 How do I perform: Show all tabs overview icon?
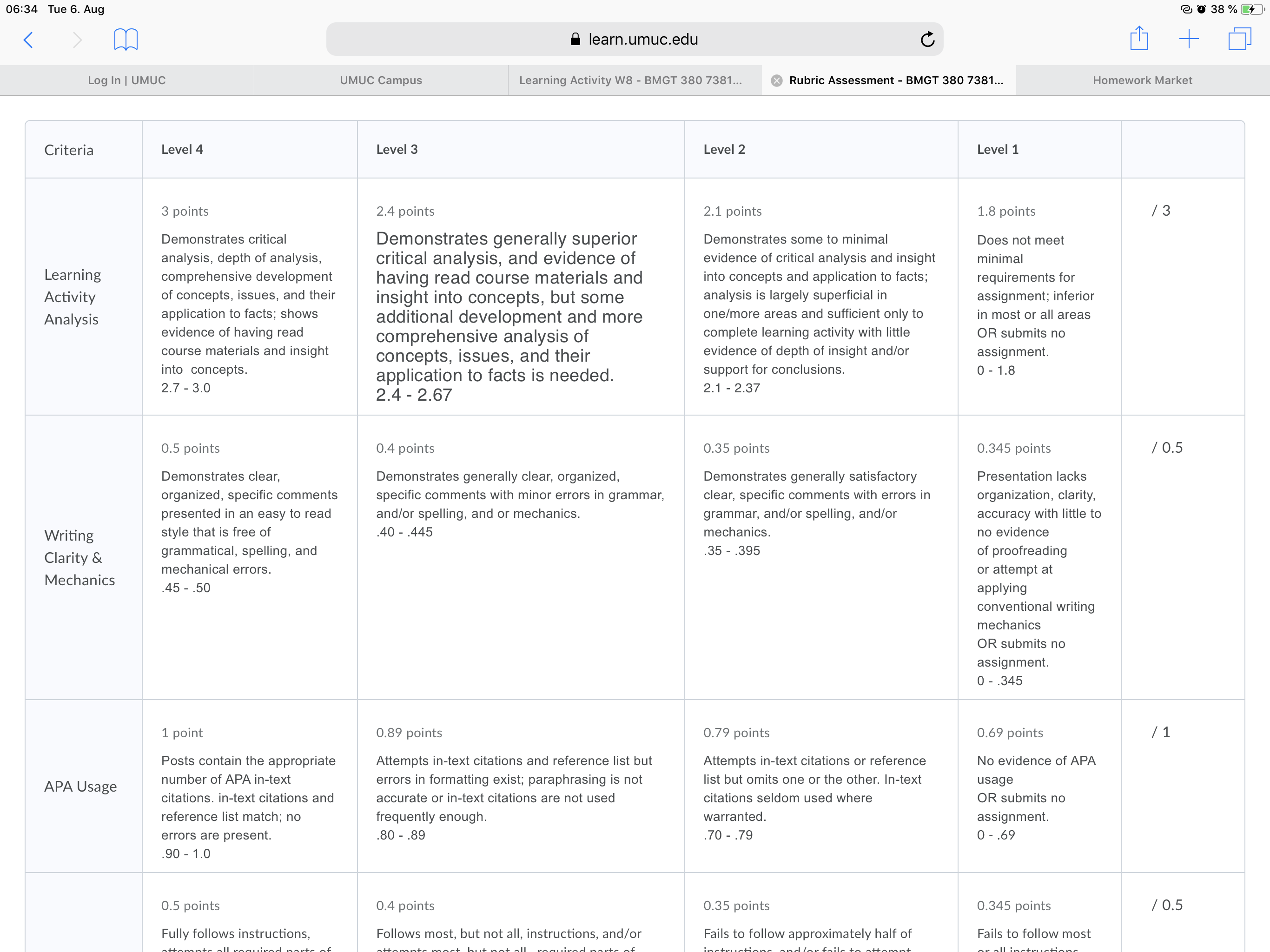(1239, 39)
